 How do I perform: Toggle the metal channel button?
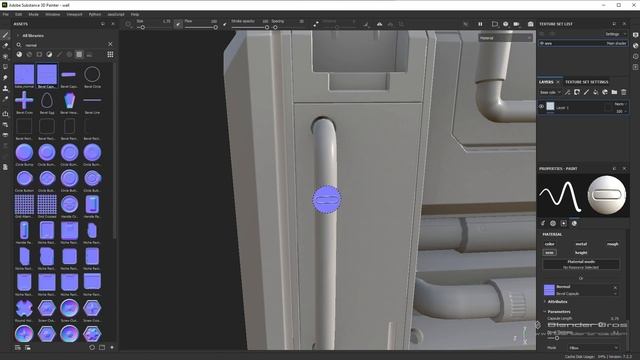581,244
